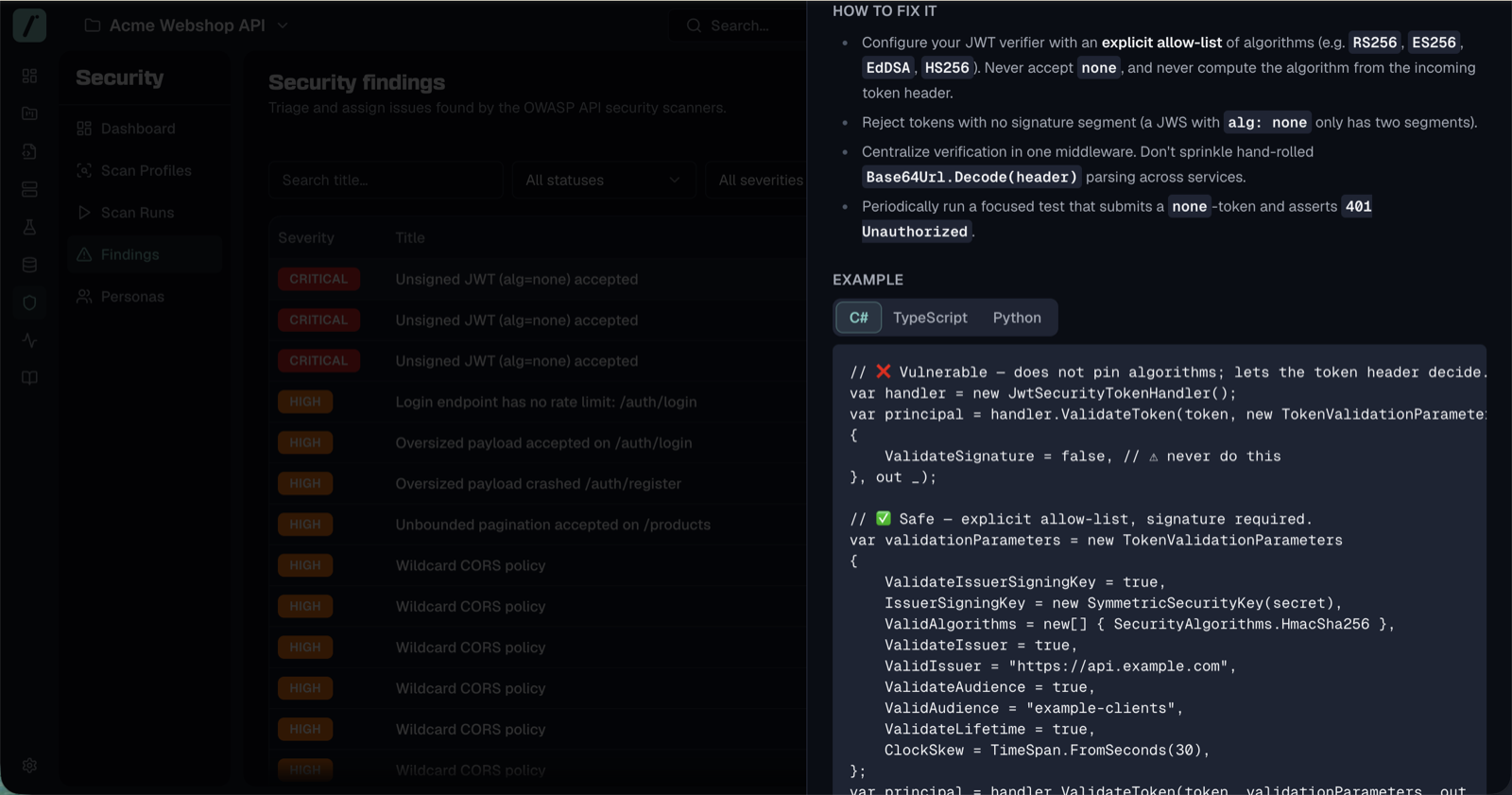Open the All statuses filter dropdown
The image size is (1512, 795).
pos(603,181)
